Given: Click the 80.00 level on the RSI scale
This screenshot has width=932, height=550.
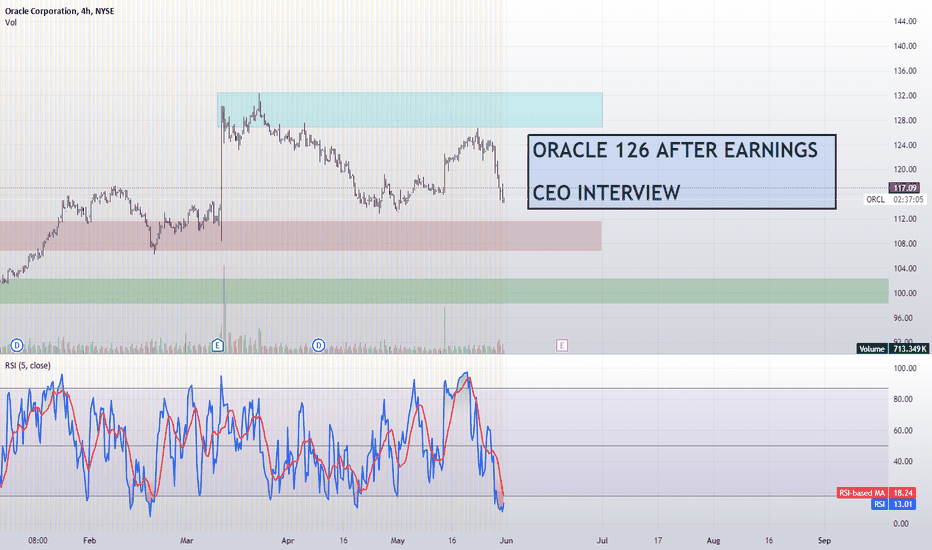Looking at the screenshot, I should click(901, 399).
